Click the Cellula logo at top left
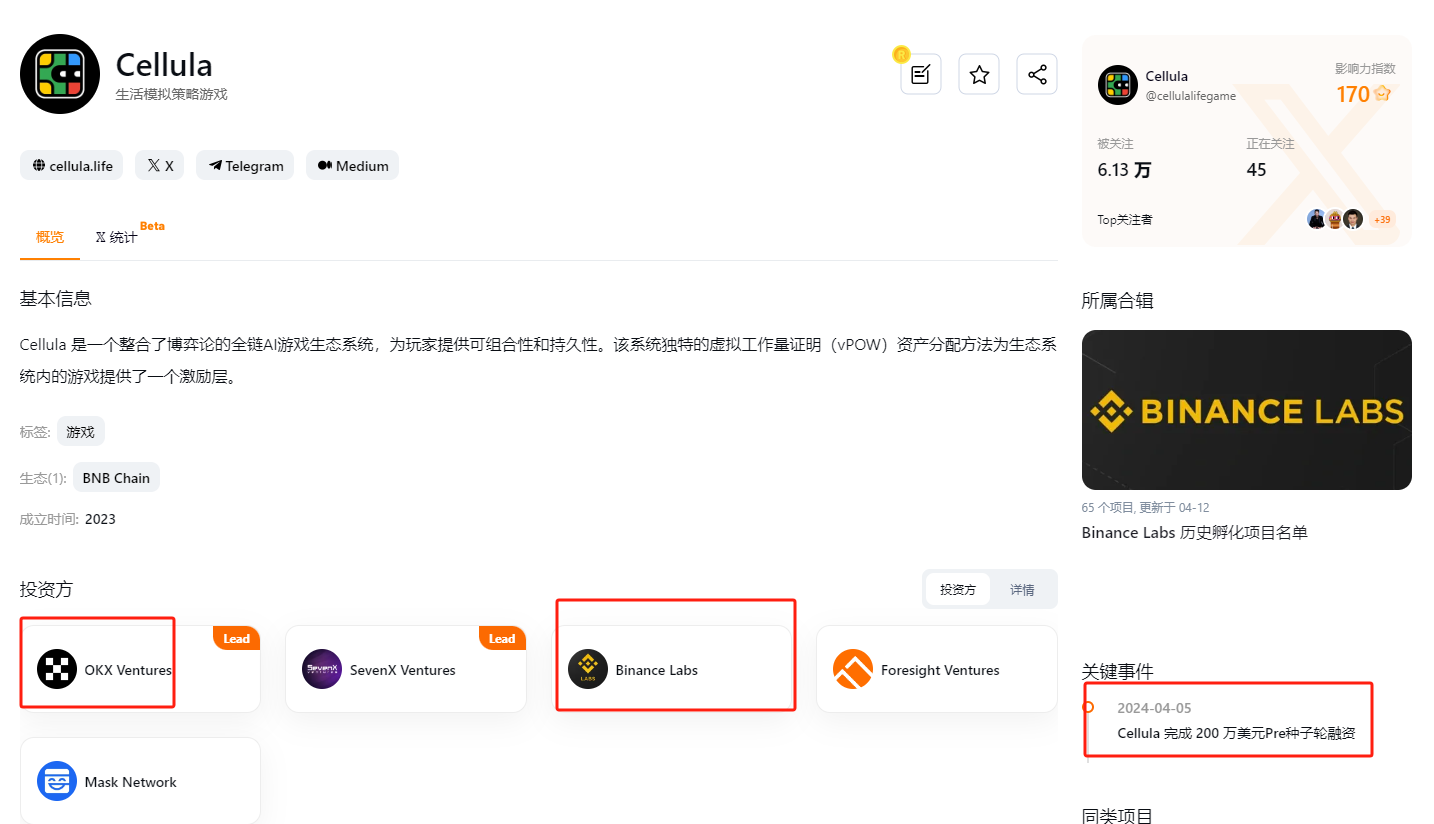Viewport: 1434px width, 824px height. point(60,74)
